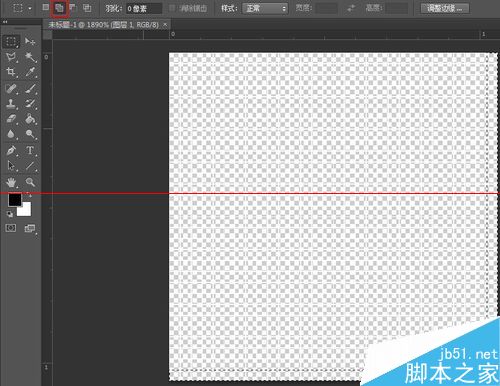Select the Pen tool

11,151
